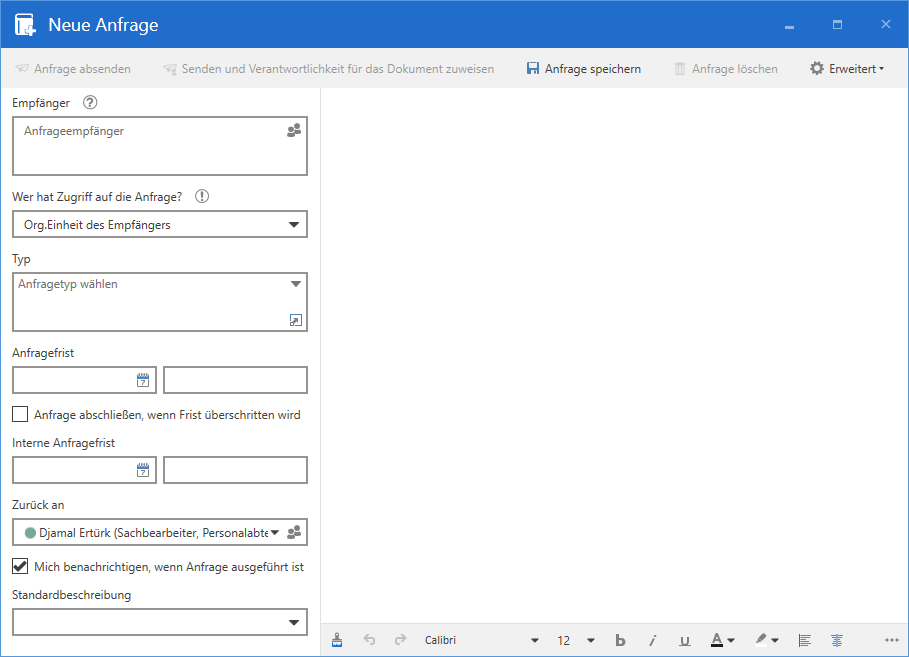
Task: Check 'Anfrage abschließen, wenn Frist überschritten wird'
Action: 20,414
